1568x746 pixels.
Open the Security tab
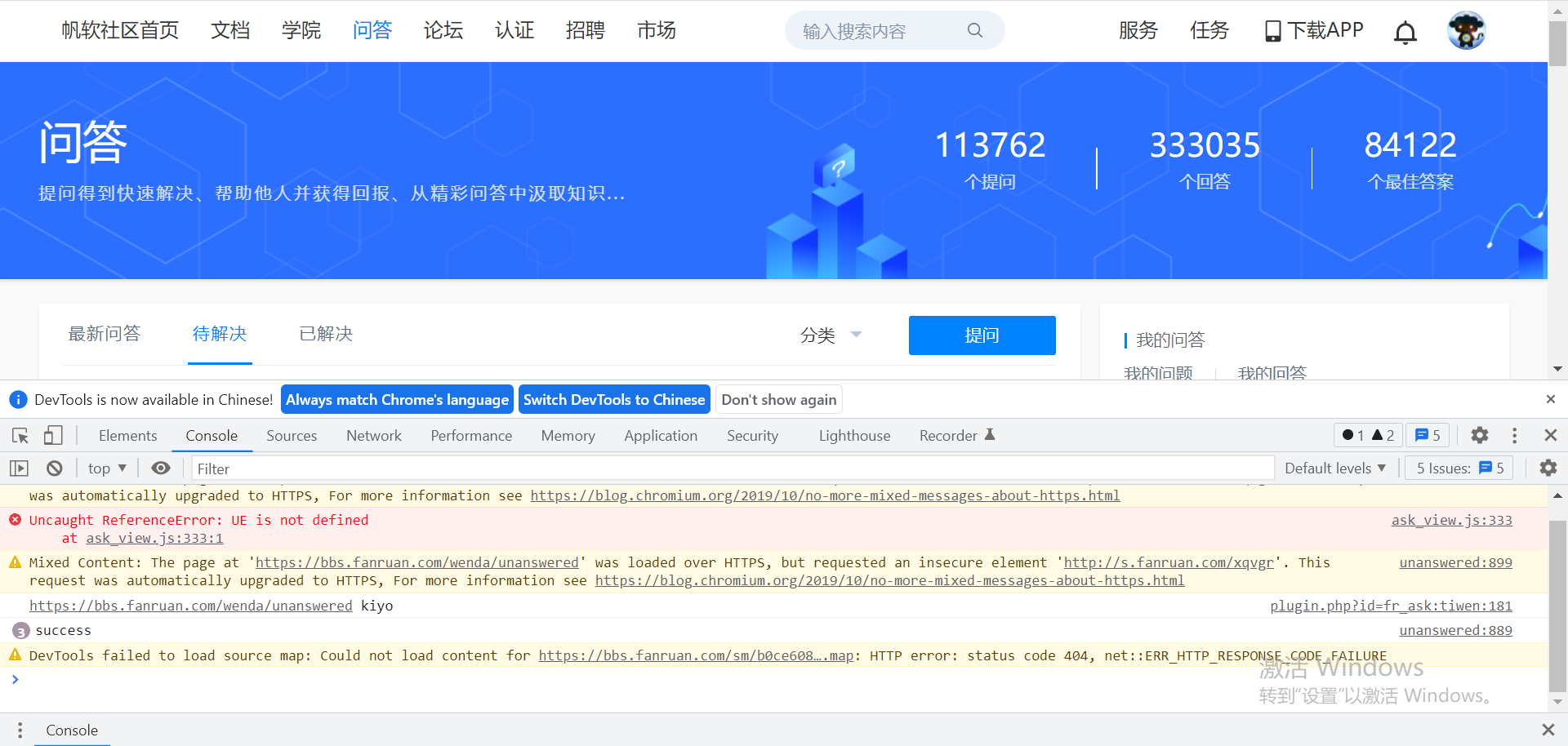(752, 436)
